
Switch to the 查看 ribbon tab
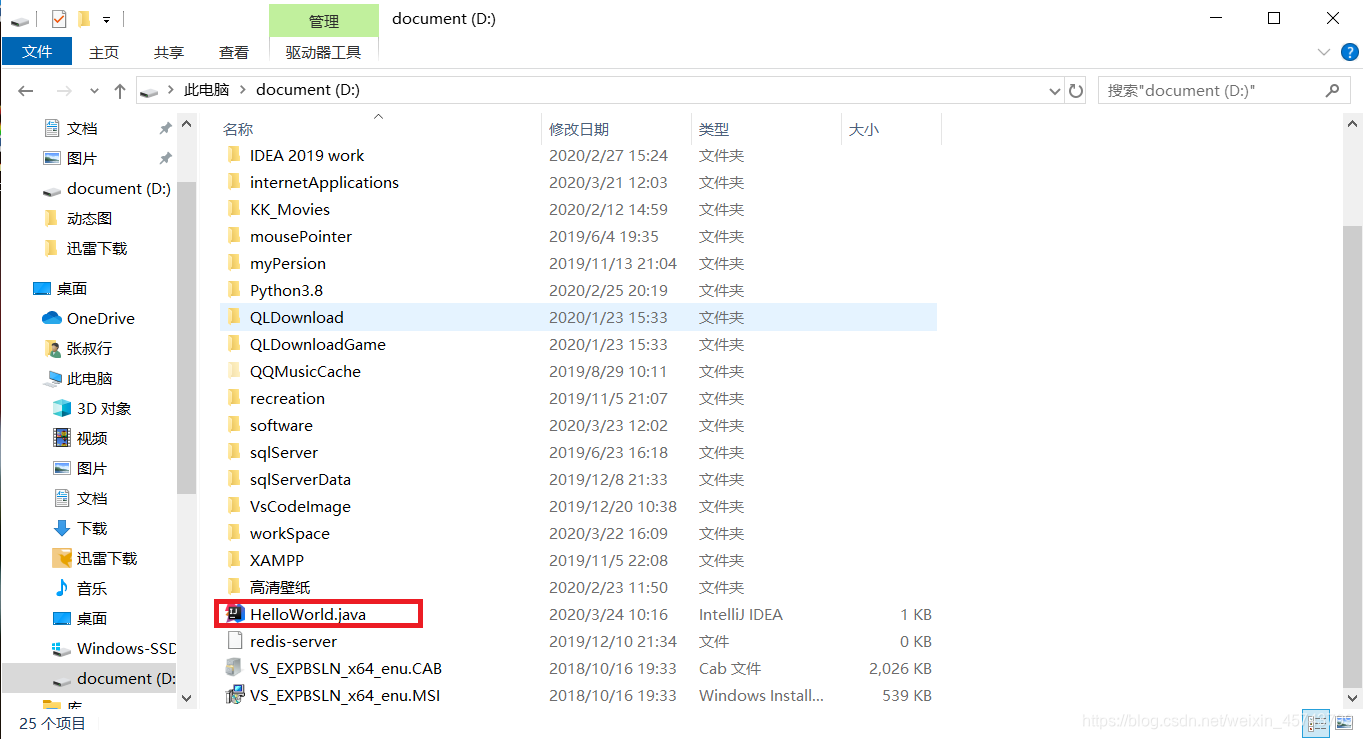(x=234, y=52)
